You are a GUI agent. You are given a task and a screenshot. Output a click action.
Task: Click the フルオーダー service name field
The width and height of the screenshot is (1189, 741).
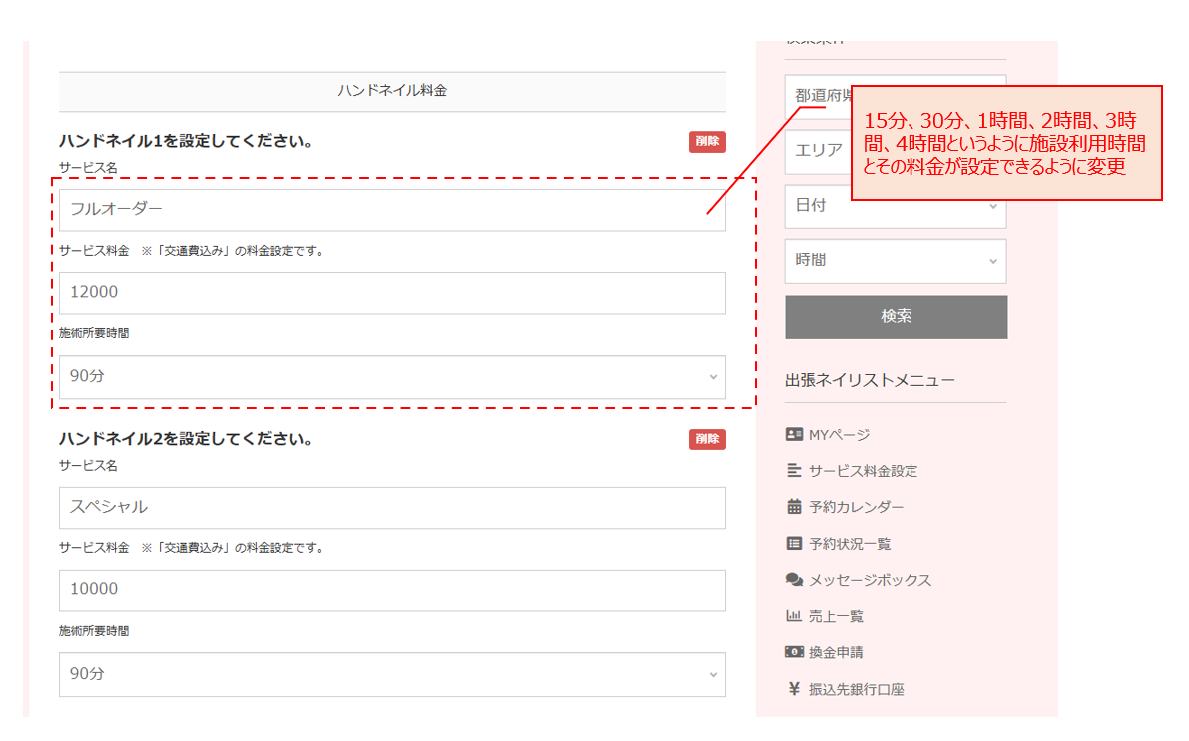391,210
